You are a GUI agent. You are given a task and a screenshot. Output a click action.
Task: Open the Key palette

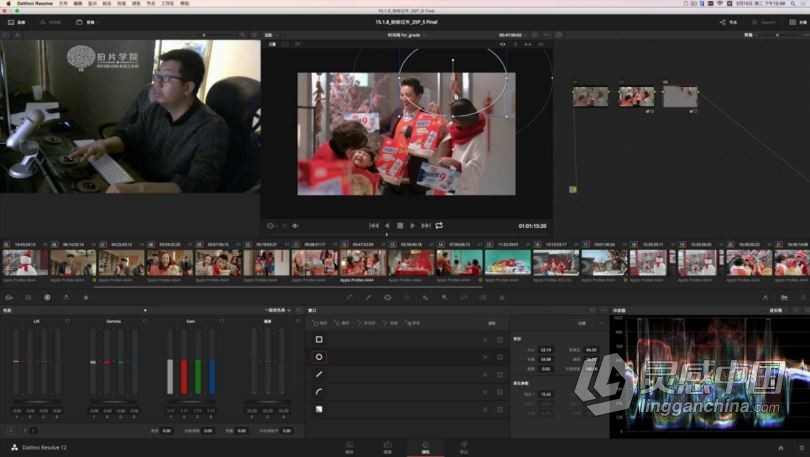(444, 297)
